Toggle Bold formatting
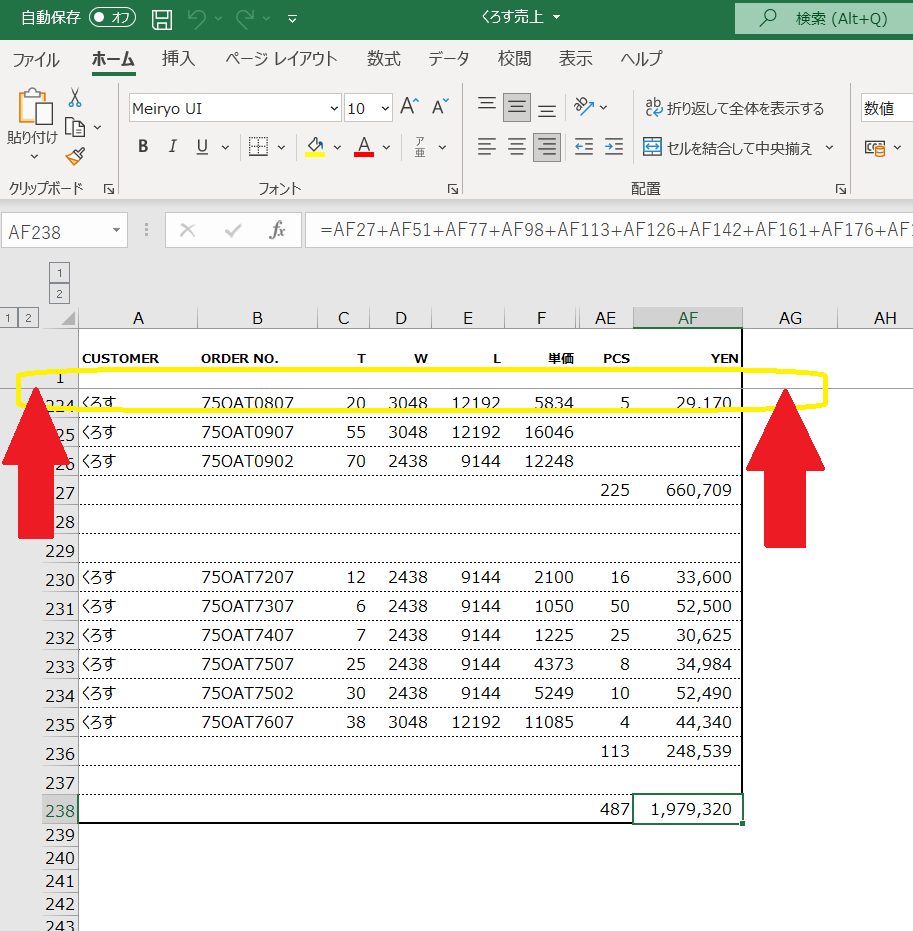This screenshot has width=913, height=931. (x=143, y=146)
